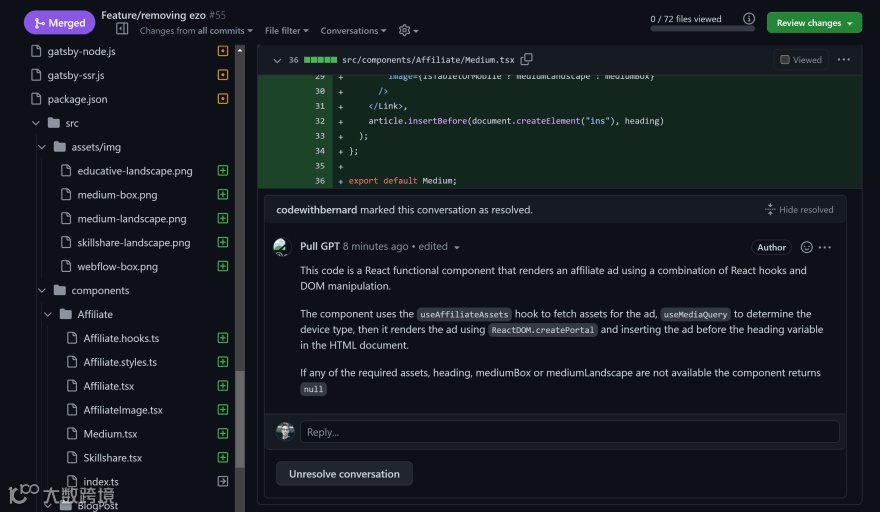
Task: Add emoji reaction to Pull GPT comment
Action: 806,247
